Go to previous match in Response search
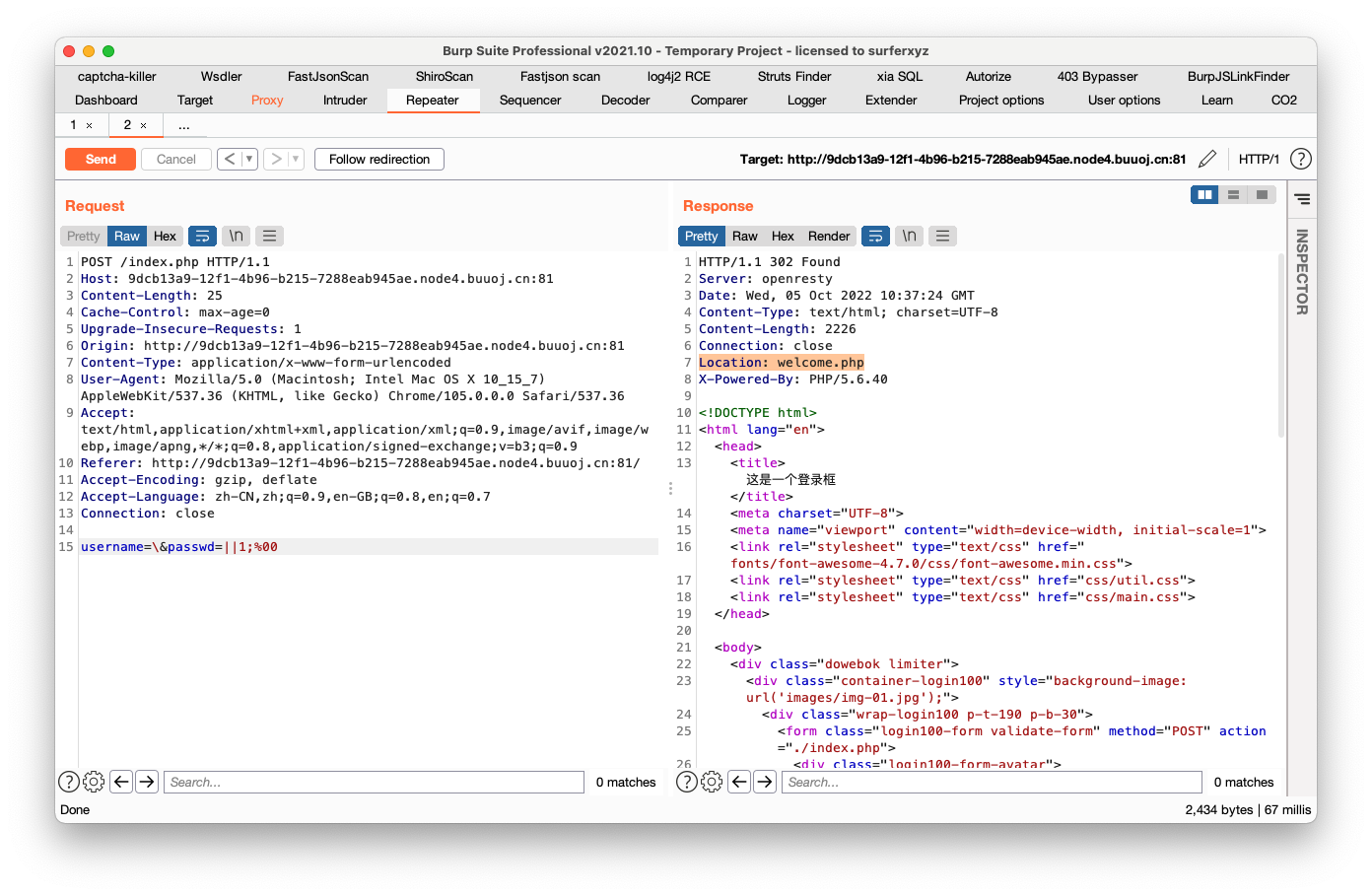Viewport: 1372px width, 896px height. click(739, 782)
